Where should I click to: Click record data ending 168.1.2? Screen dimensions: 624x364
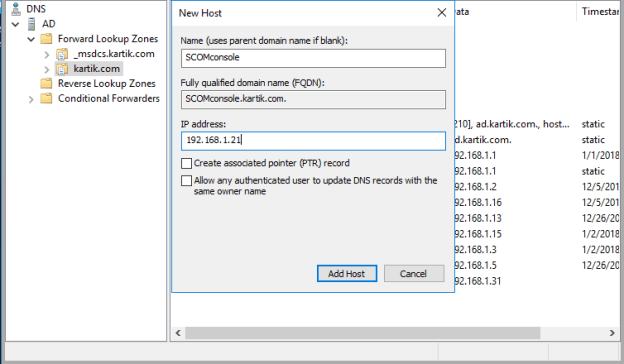coord(476,187)
